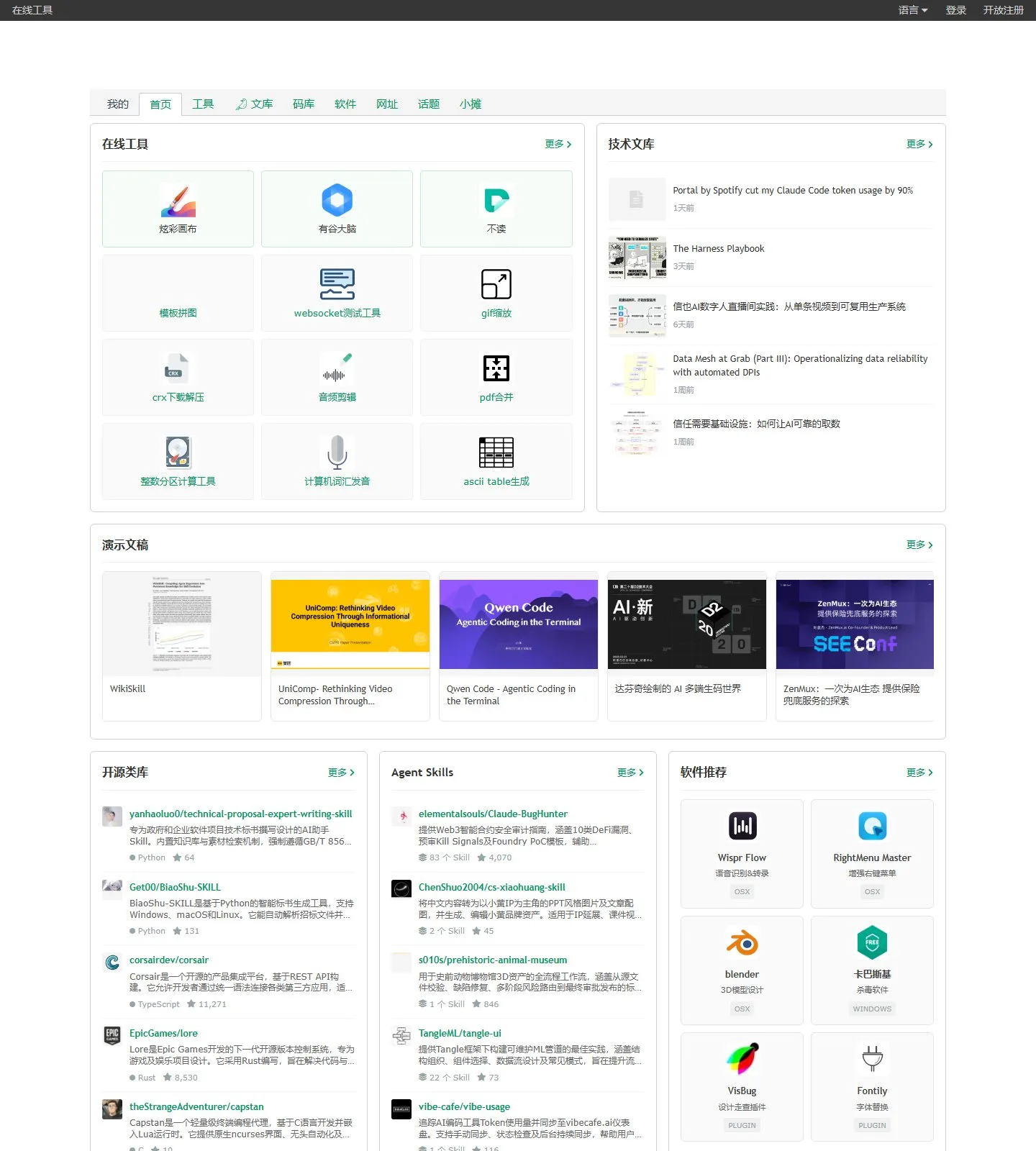Click the ascii table生成 grid icon
The image size is (1036, 1151).
pos(496,452)
